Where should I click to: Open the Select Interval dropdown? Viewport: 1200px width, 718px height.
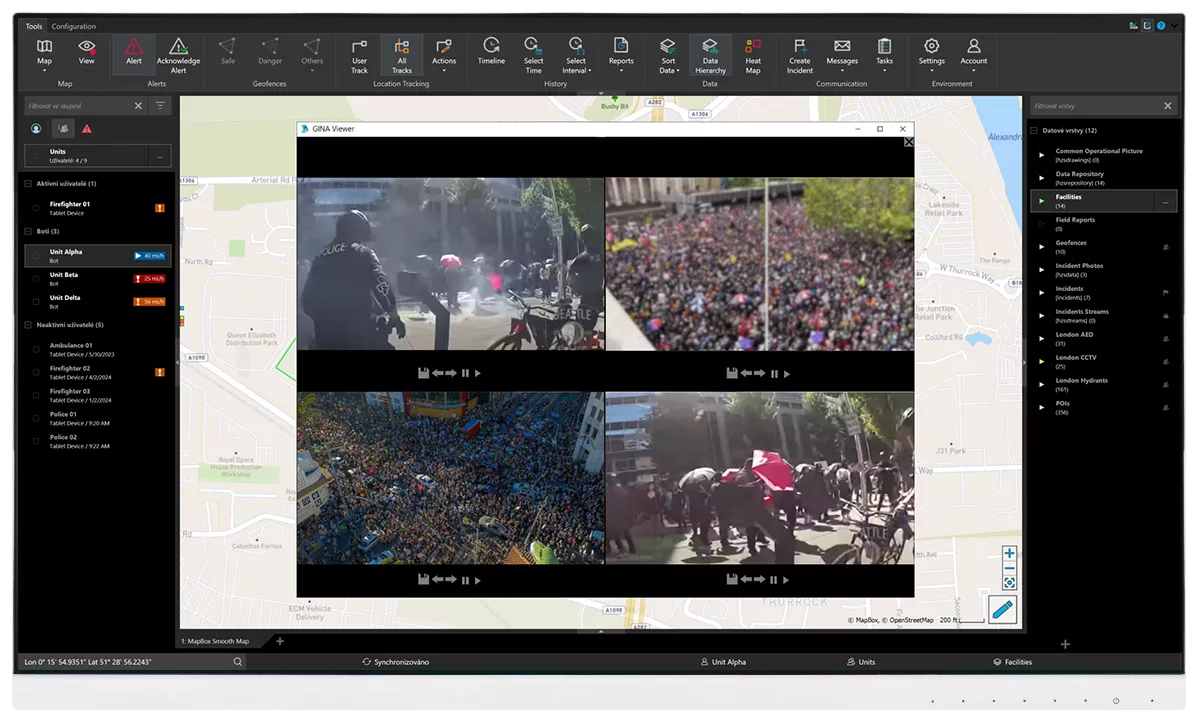point(576,55)
